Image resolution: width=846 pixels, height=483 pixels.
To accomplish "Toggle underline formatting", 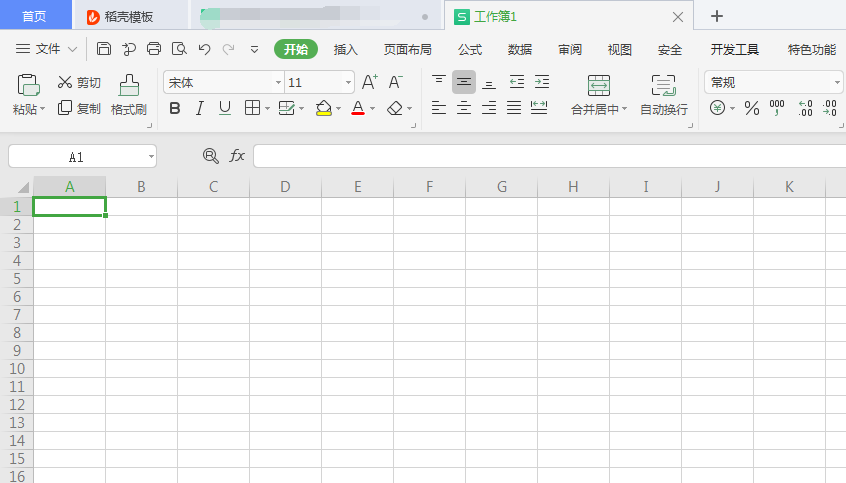I will pyautogui.click(x=225, y=108).
